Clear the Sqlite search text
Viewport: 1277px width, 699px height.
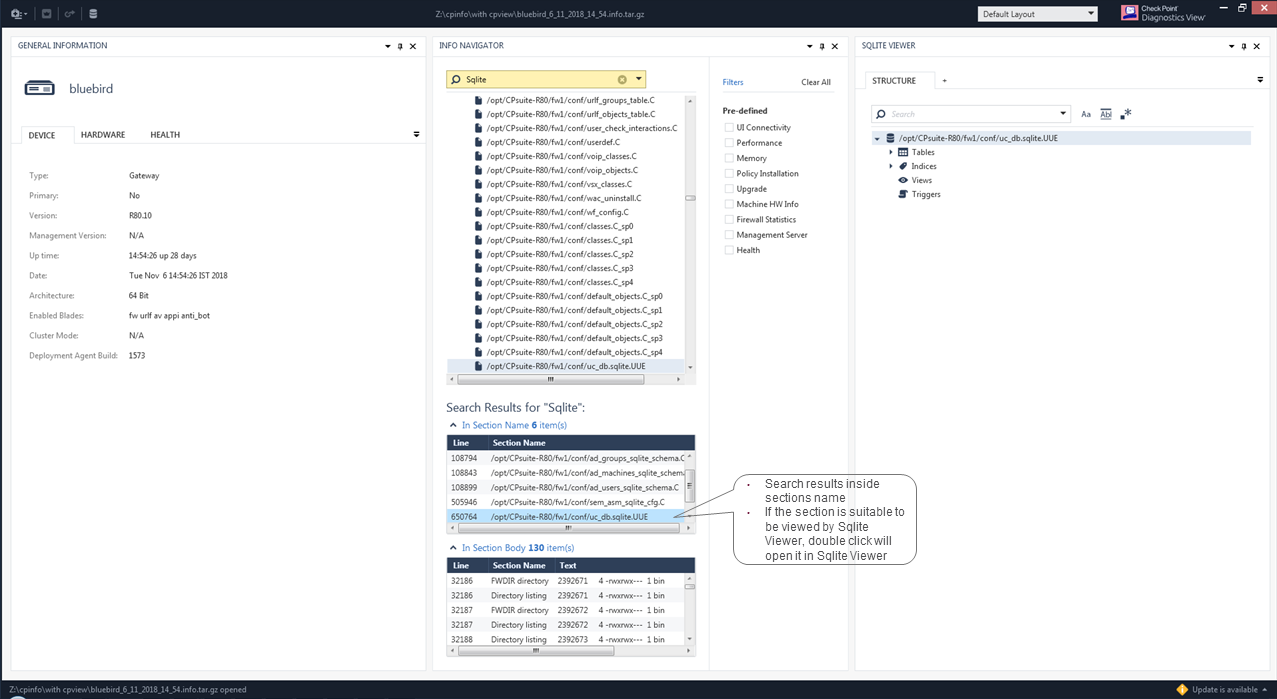pyautogui.click(x=622, y=79)
